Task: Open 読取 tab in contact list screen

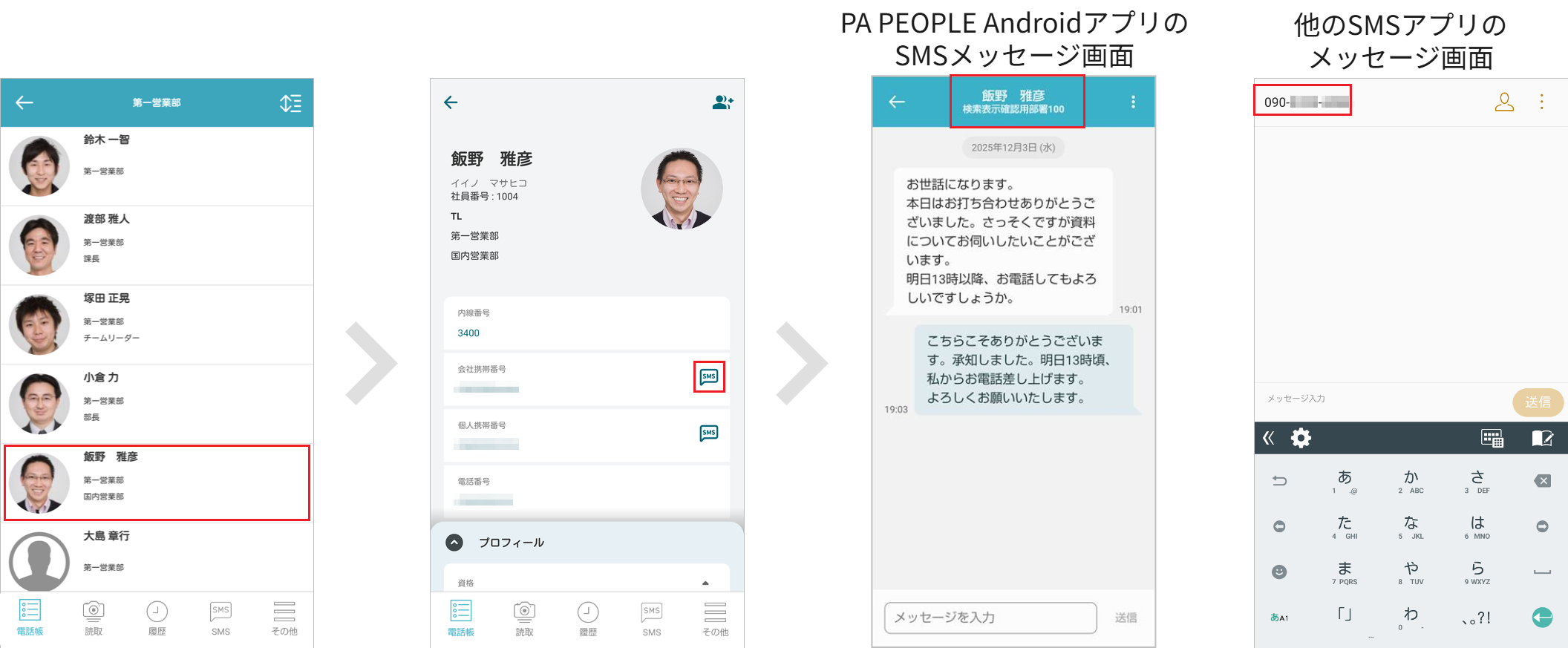Action: (94, 618)
